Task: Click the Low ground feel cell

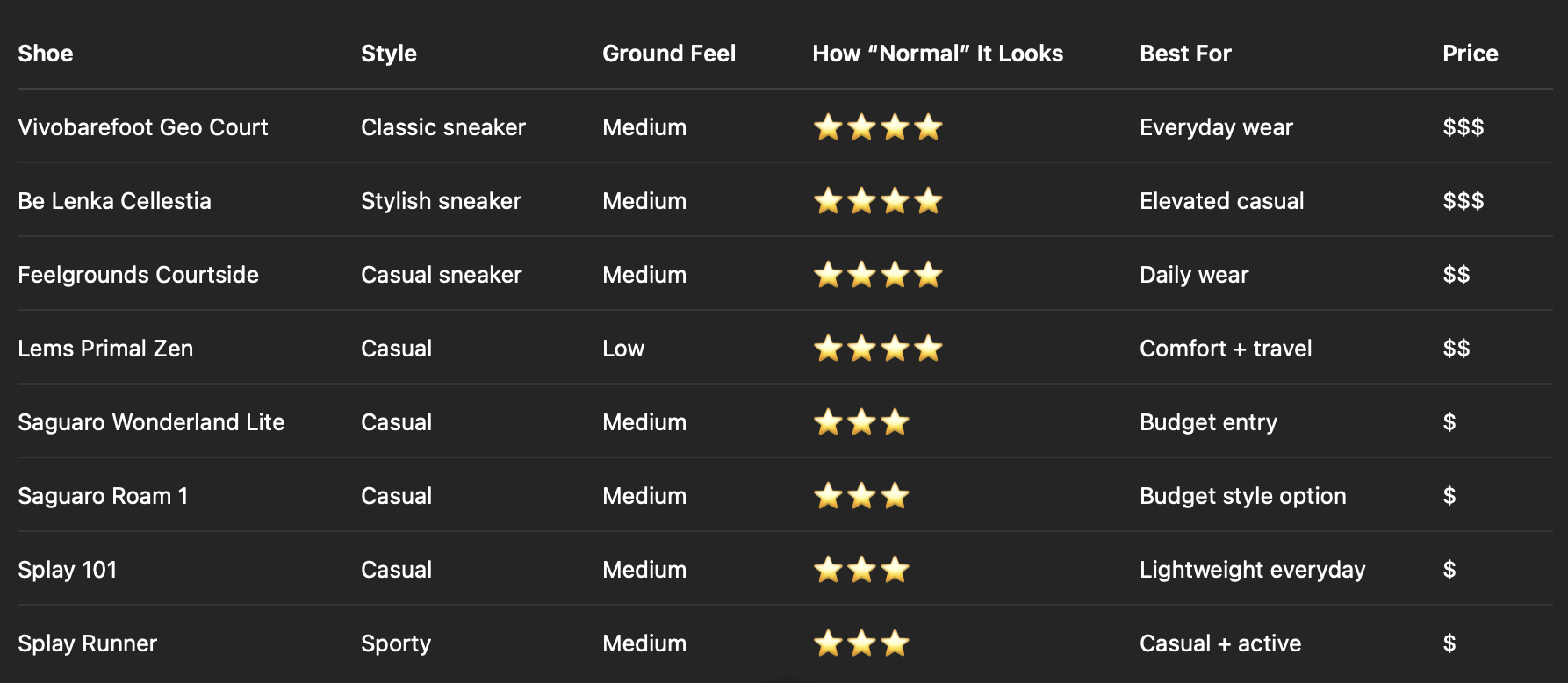Action: click(x=623, y=349)
